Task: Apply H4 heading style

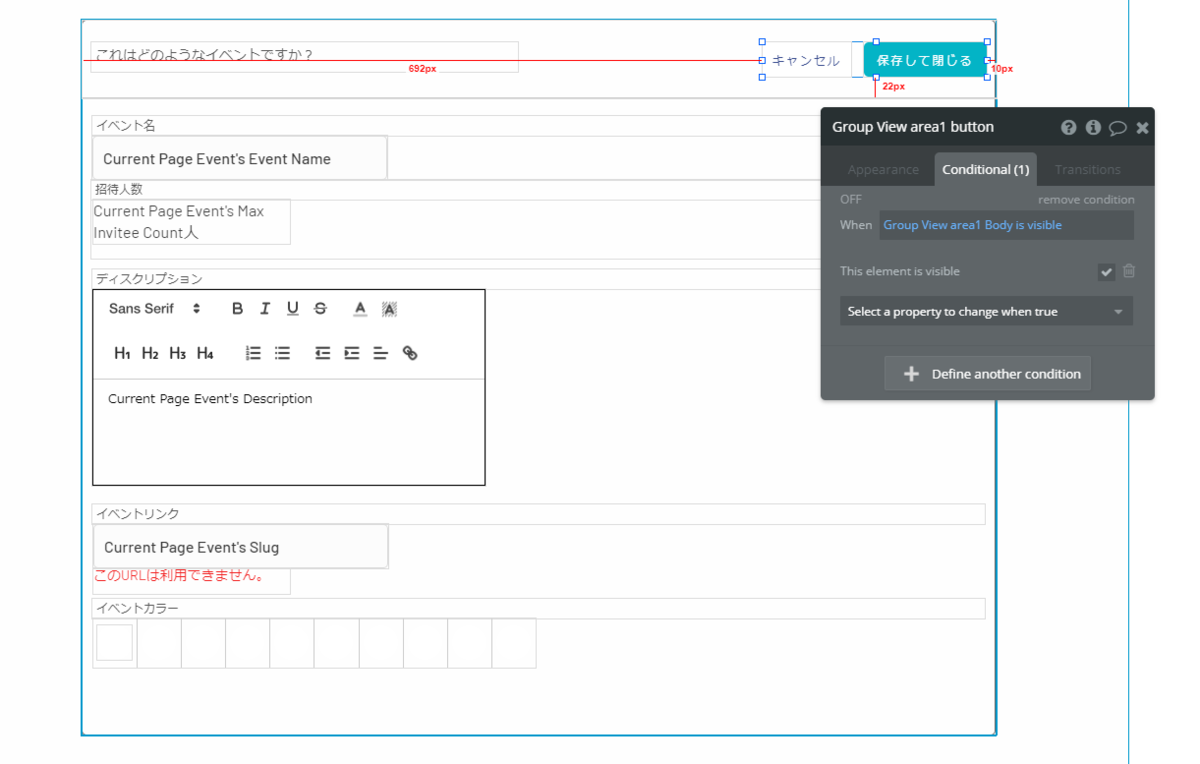Action: coord(205,353)
